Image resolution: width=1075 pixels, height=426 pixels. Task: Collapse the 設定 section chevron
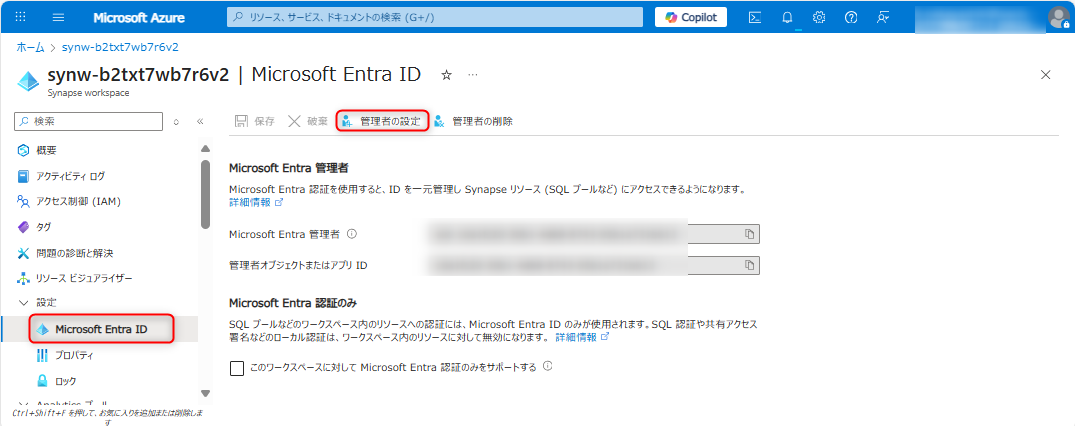tap(23, 303)
